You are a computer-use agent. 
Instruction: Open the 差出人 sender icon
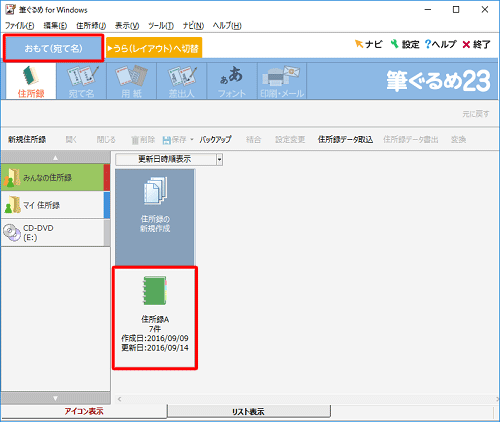182,81
